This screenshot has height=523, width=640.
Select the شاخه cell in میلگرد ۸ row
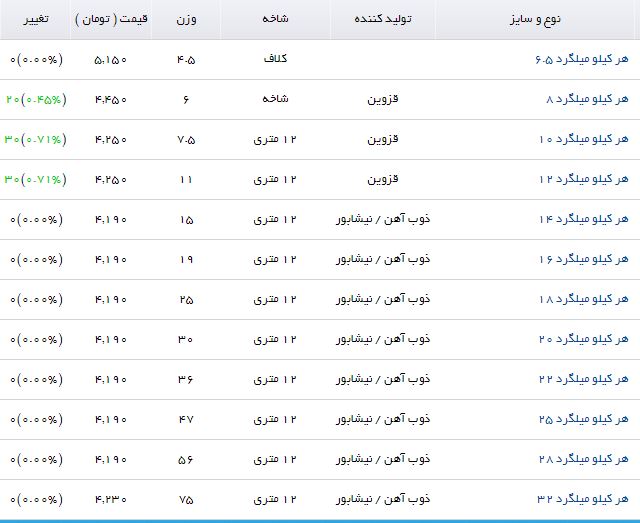276,99
